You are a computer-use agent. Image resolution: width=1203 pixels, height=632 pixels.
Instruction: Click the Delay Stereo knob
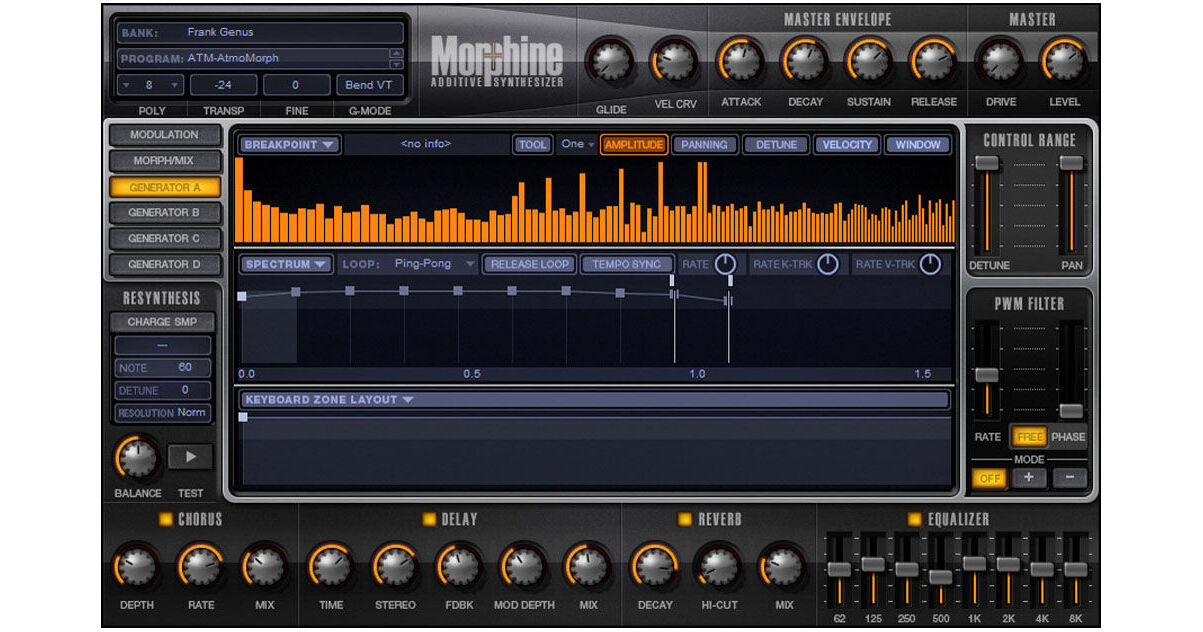395,566
